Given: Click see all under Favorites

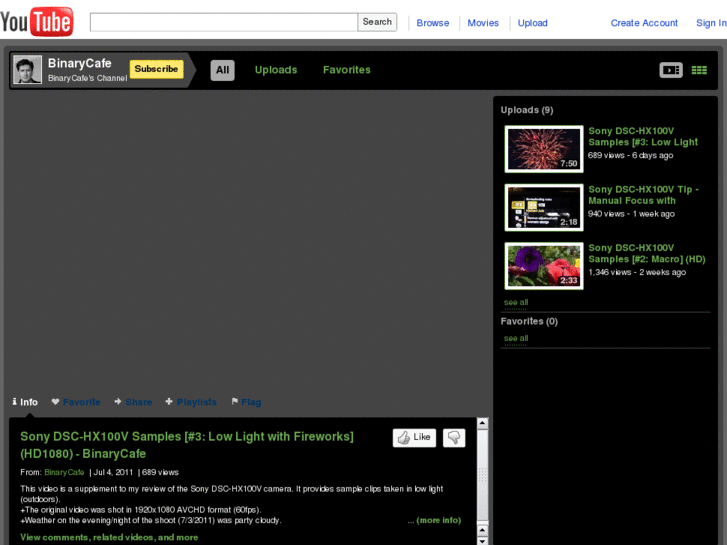Looking at the screenshot, I should pos(516,339).
